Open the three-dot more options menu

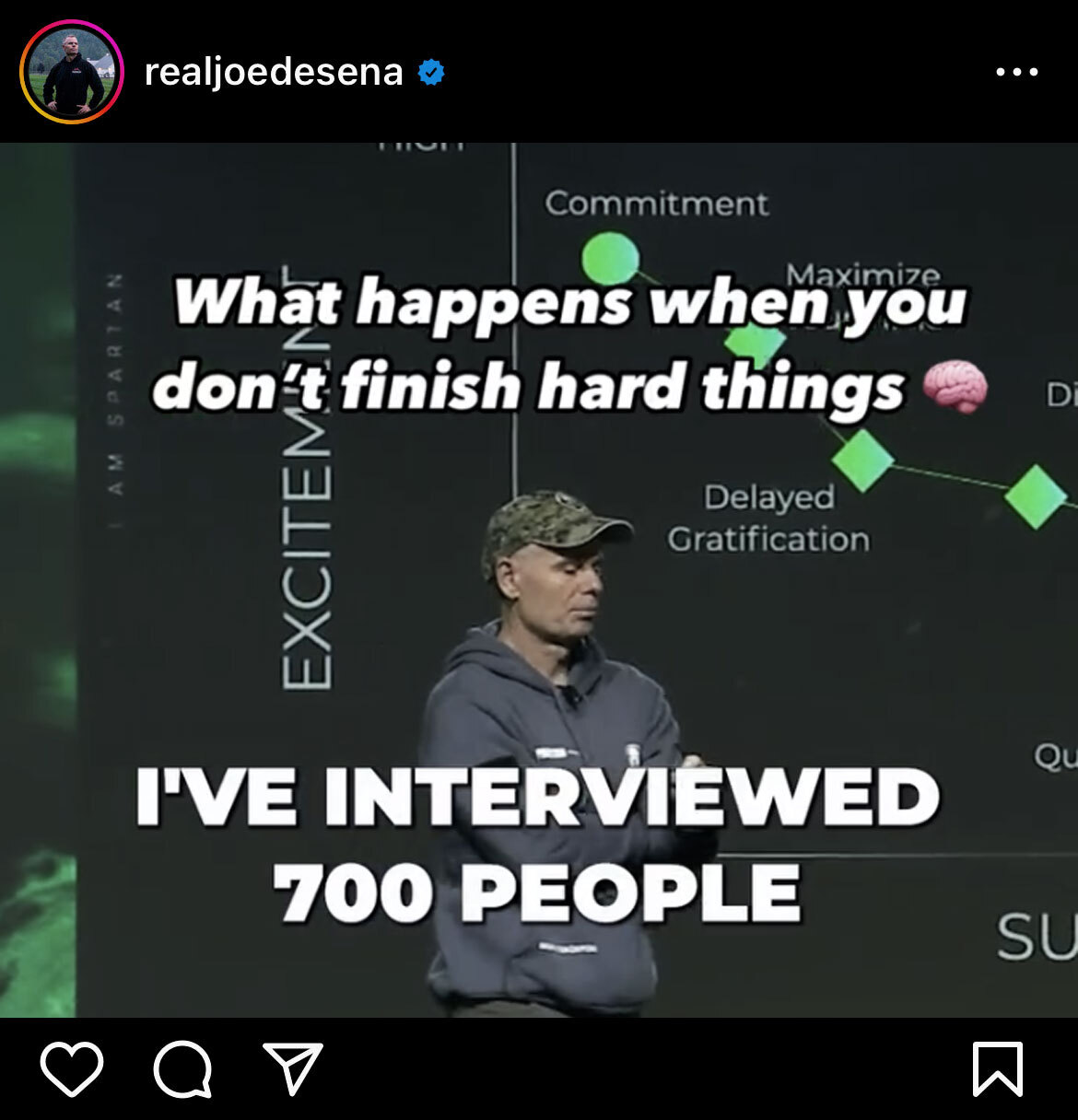point(1017,72)
